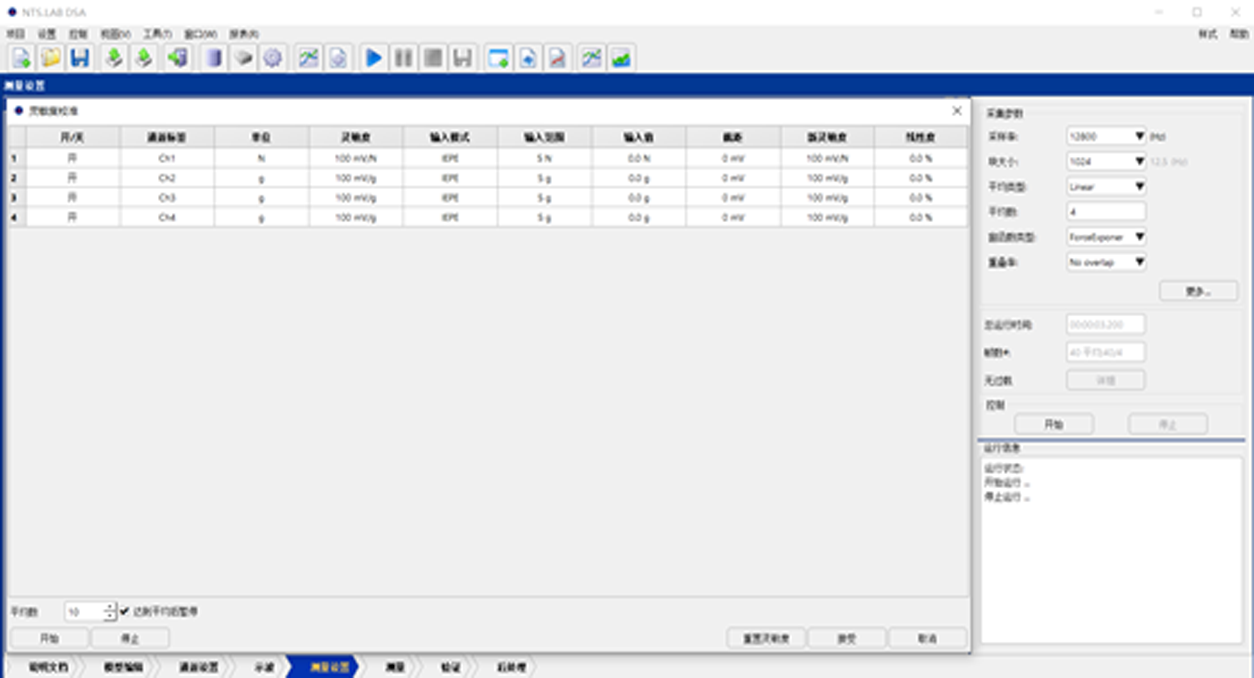This screenshot has width=1254, height=678.
Task: Click the gear settings icon in toolbar
Action: [272, 58]
